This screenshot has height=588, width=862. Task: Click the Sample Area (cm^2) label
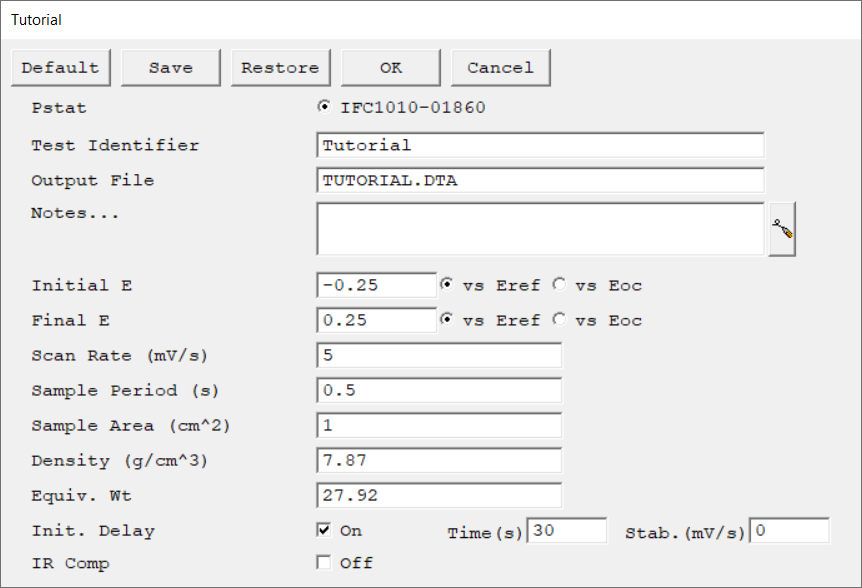coord(131,426)
